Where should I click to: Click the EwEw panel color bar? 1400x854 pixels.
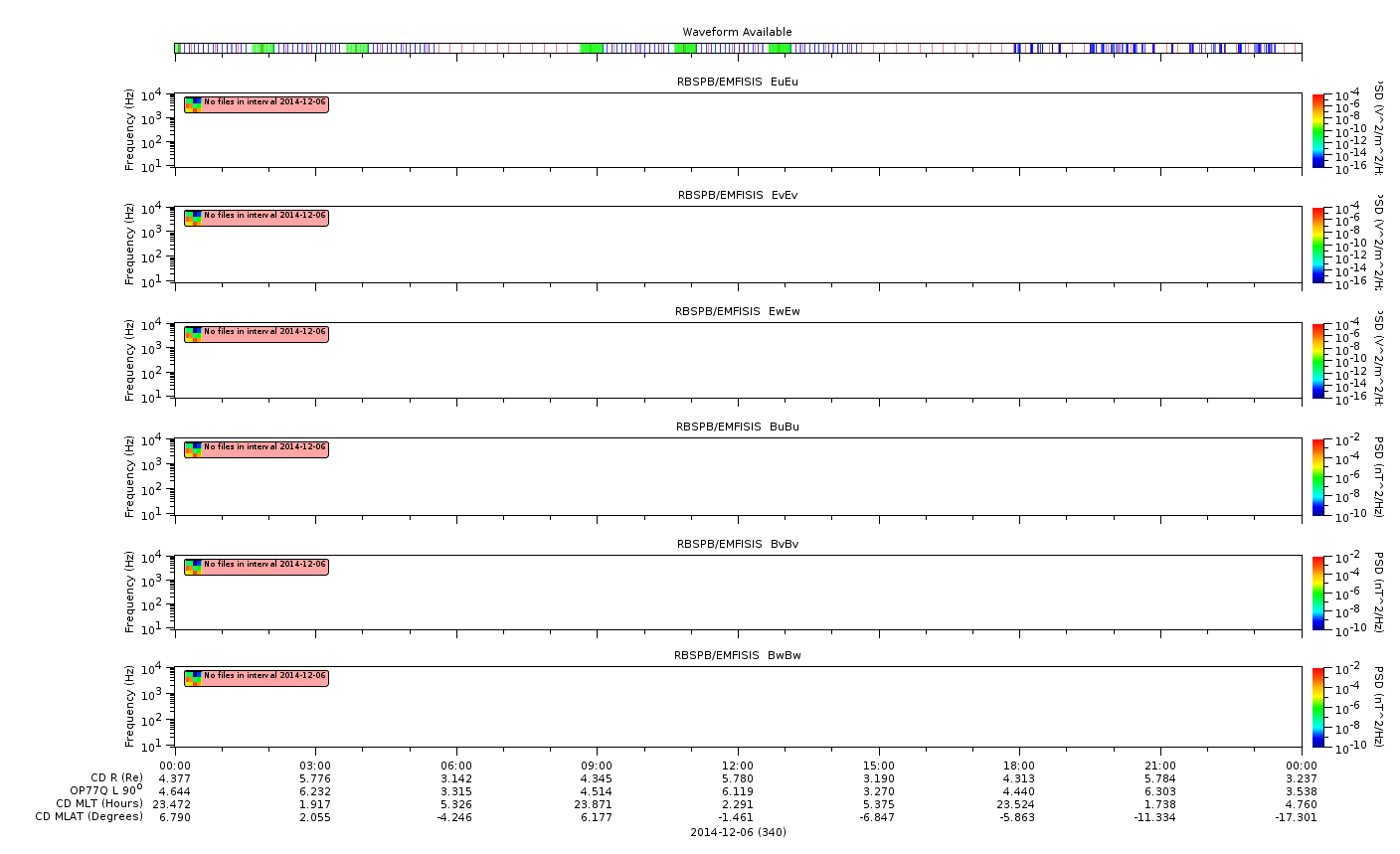click(x=1317, y=361)
